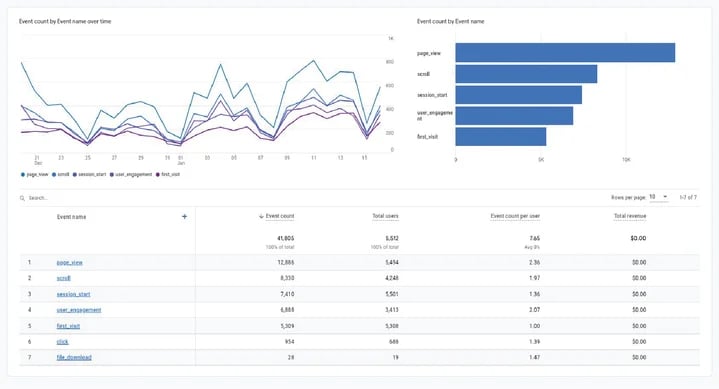Click the 12,886 event count cell
Image resolution: width=719 pixels, height=389 pixels.
(286, 262)
